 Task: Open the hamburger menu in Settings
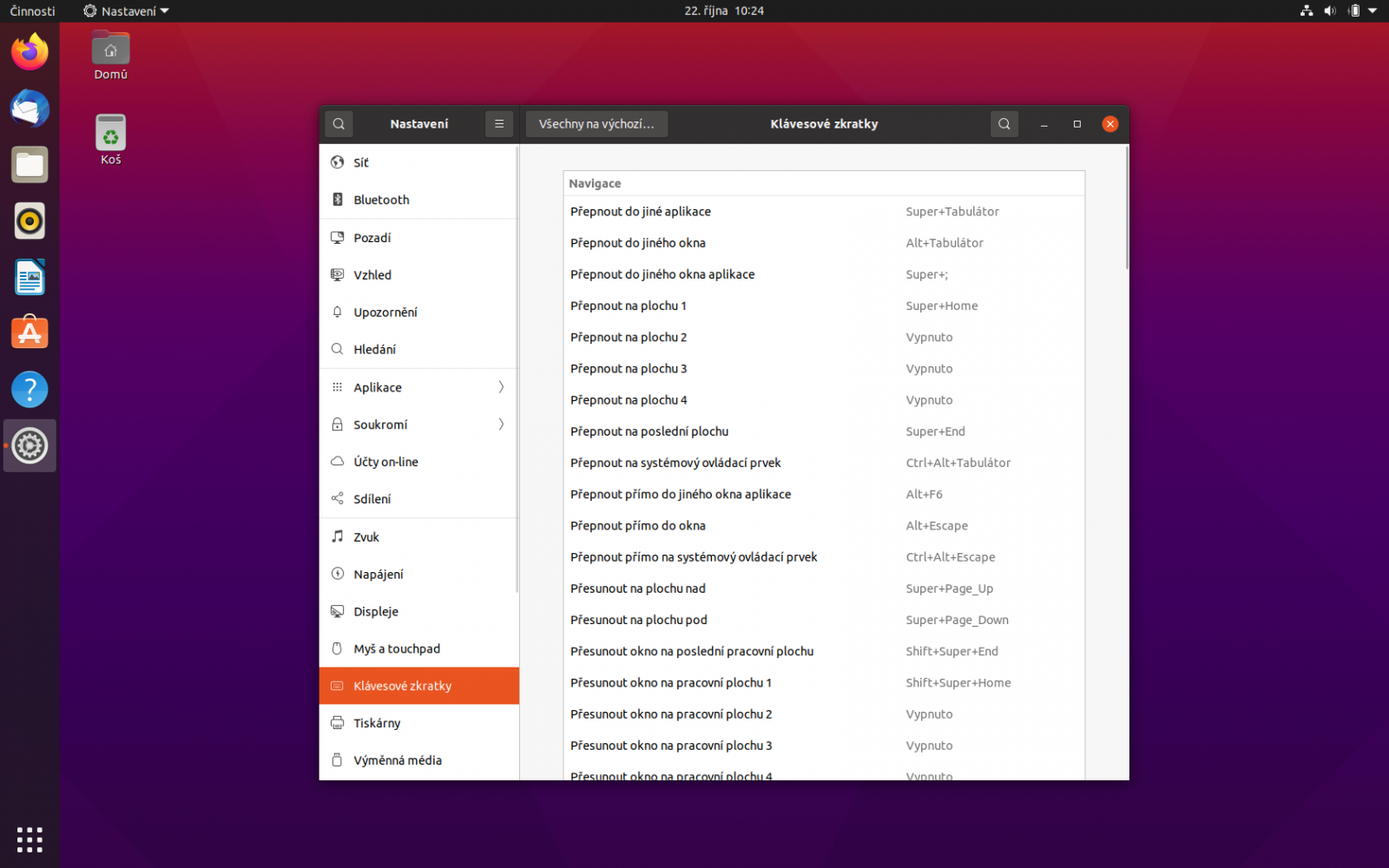499,123
